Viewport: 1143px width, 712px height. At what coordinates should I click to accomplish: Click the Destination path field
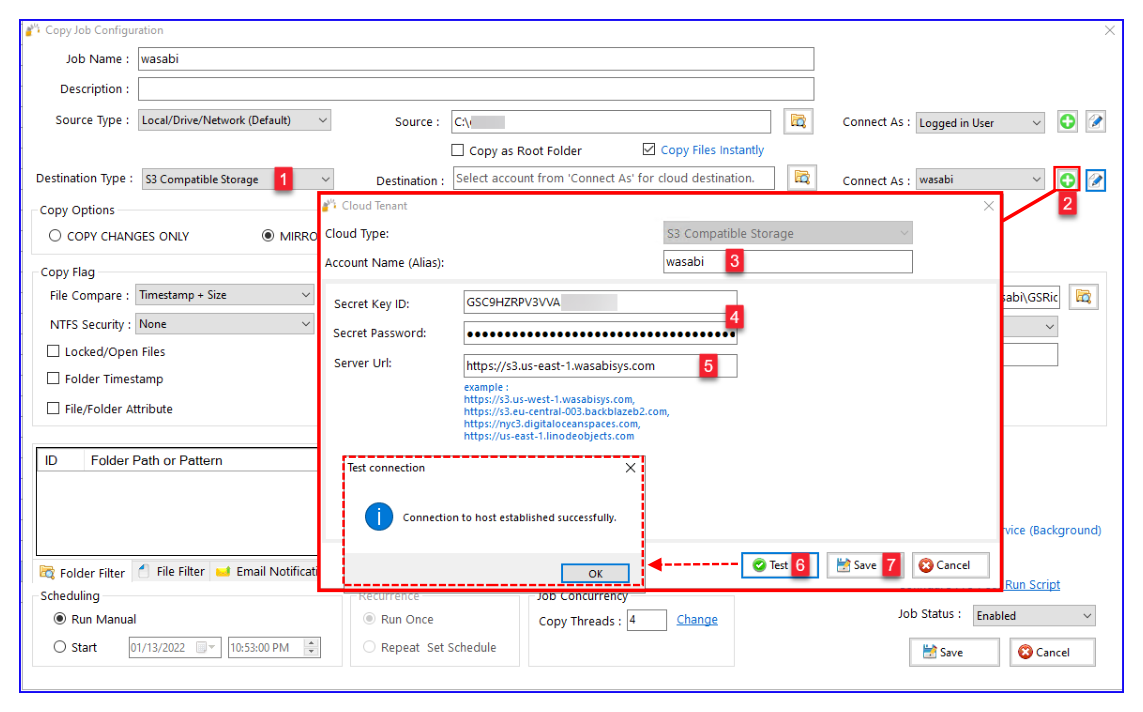pyautogui.click(x=614, y=179)
